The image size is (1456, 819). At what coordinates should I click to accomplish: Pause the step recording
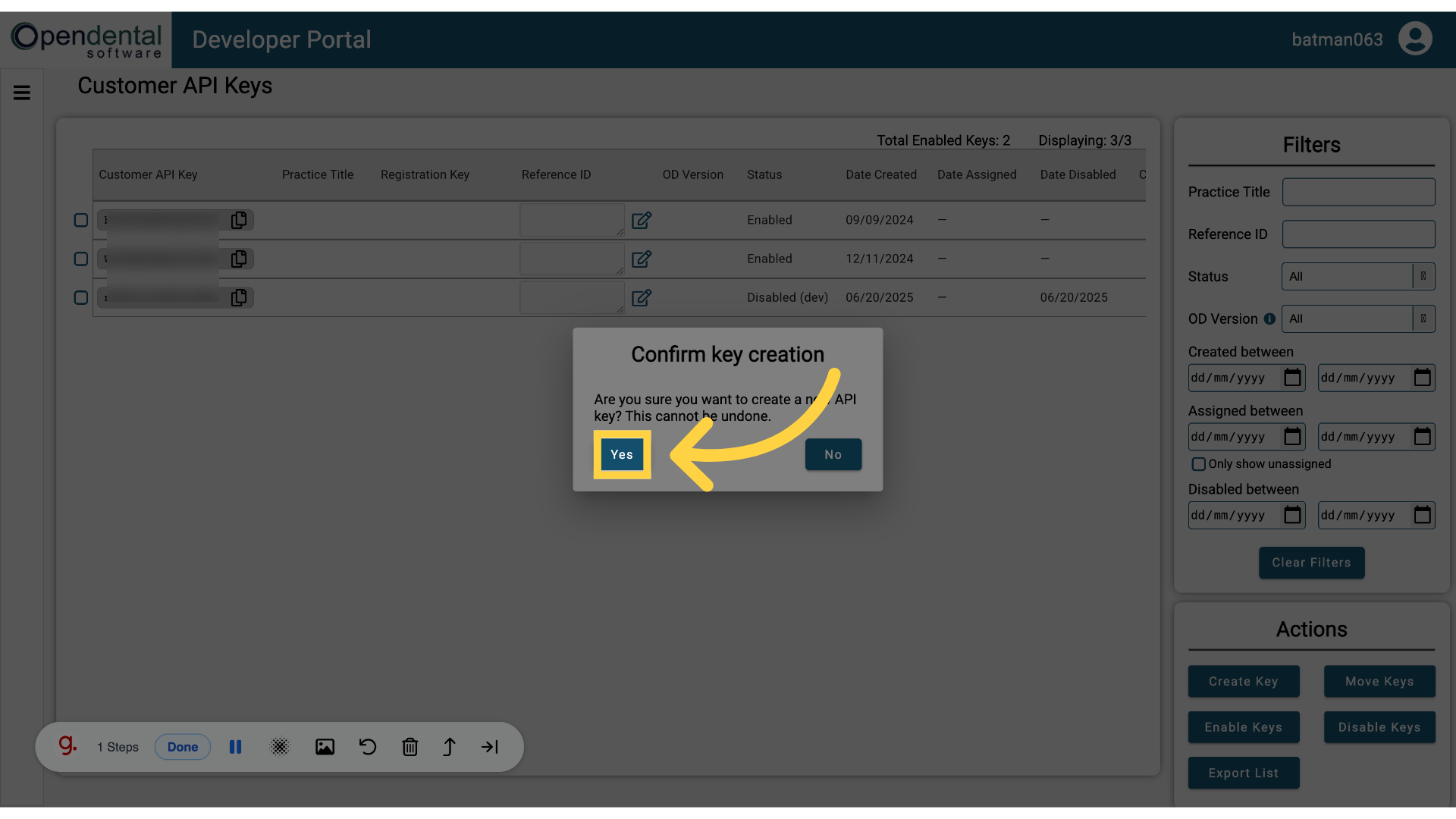(235, 747)
